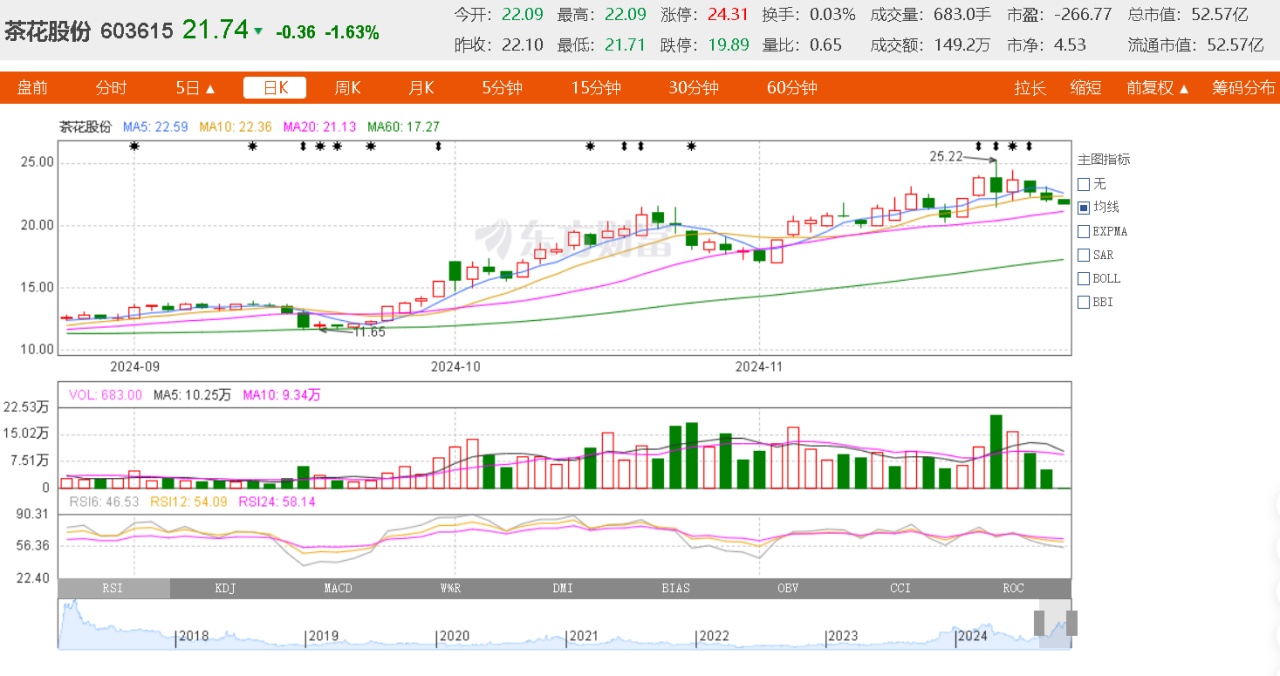Select the DMI sub-indicator tab
The image size is (1280, 676).
pos(564,588)
